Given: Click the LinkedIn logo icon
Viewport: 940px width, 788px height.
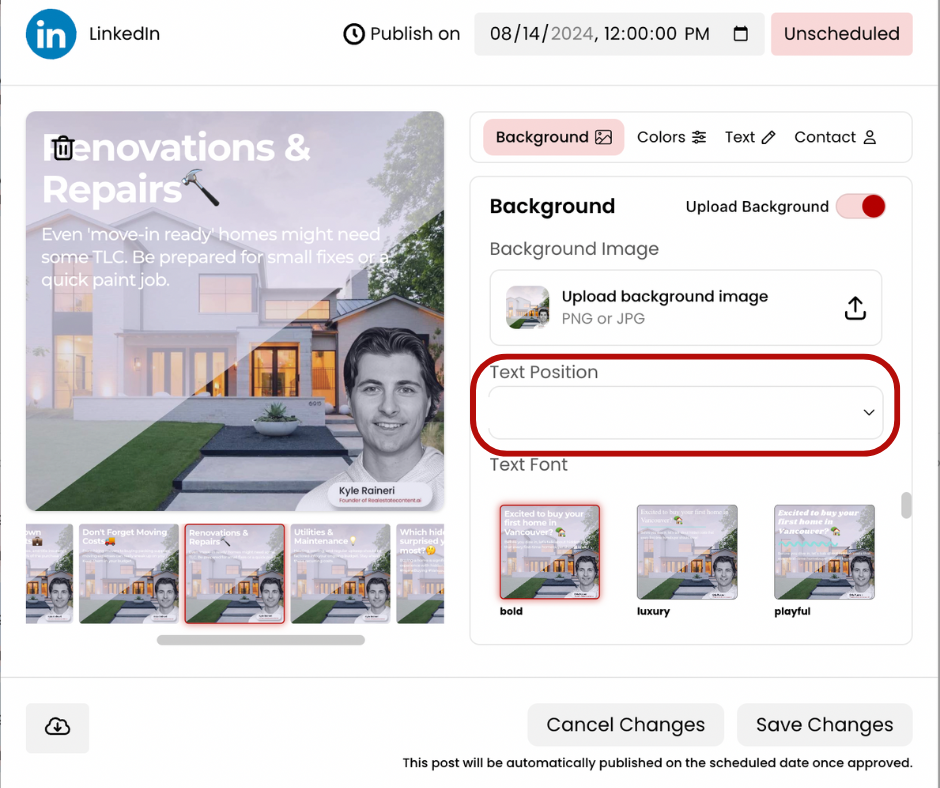Looking at the screenshot, I should [x=51, y=34].
